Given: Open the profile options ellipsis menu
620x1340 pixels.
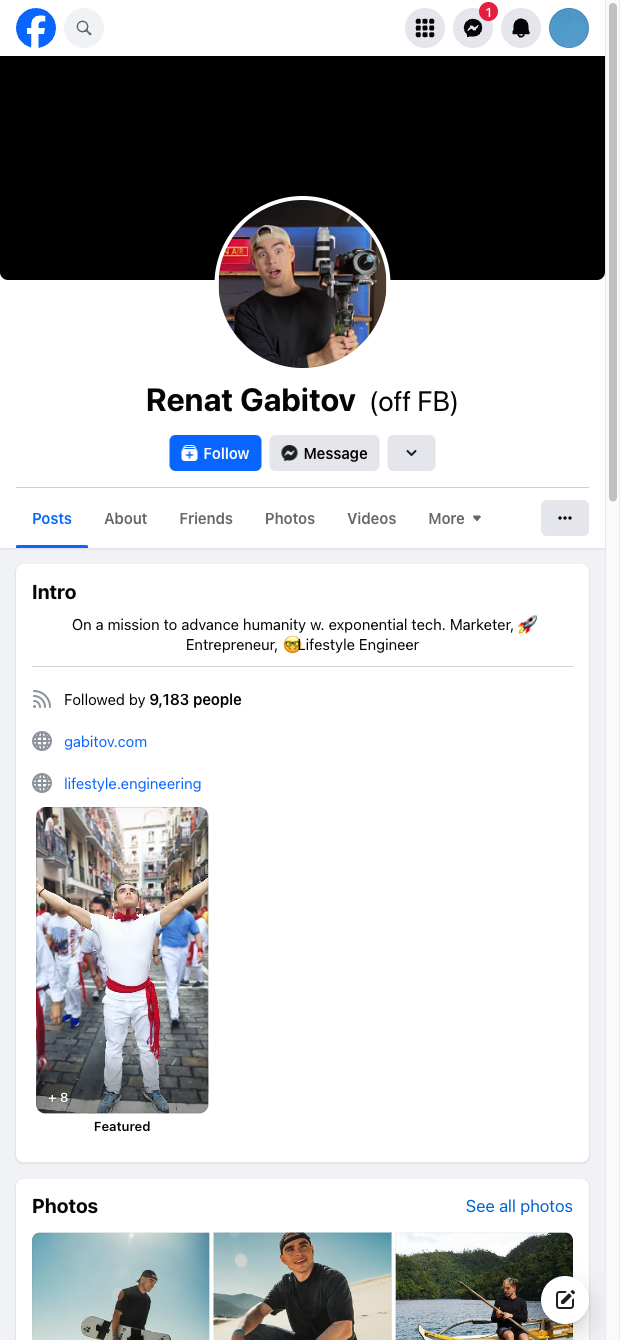Looking at the screenshot, I should [x=565, y=518].
